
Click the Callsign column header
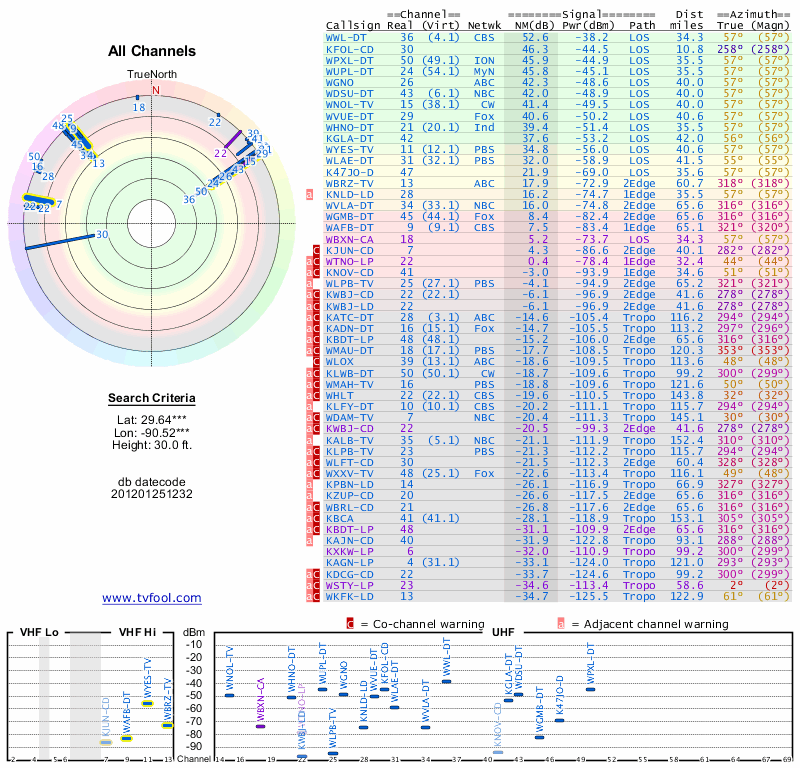[353, 25]
